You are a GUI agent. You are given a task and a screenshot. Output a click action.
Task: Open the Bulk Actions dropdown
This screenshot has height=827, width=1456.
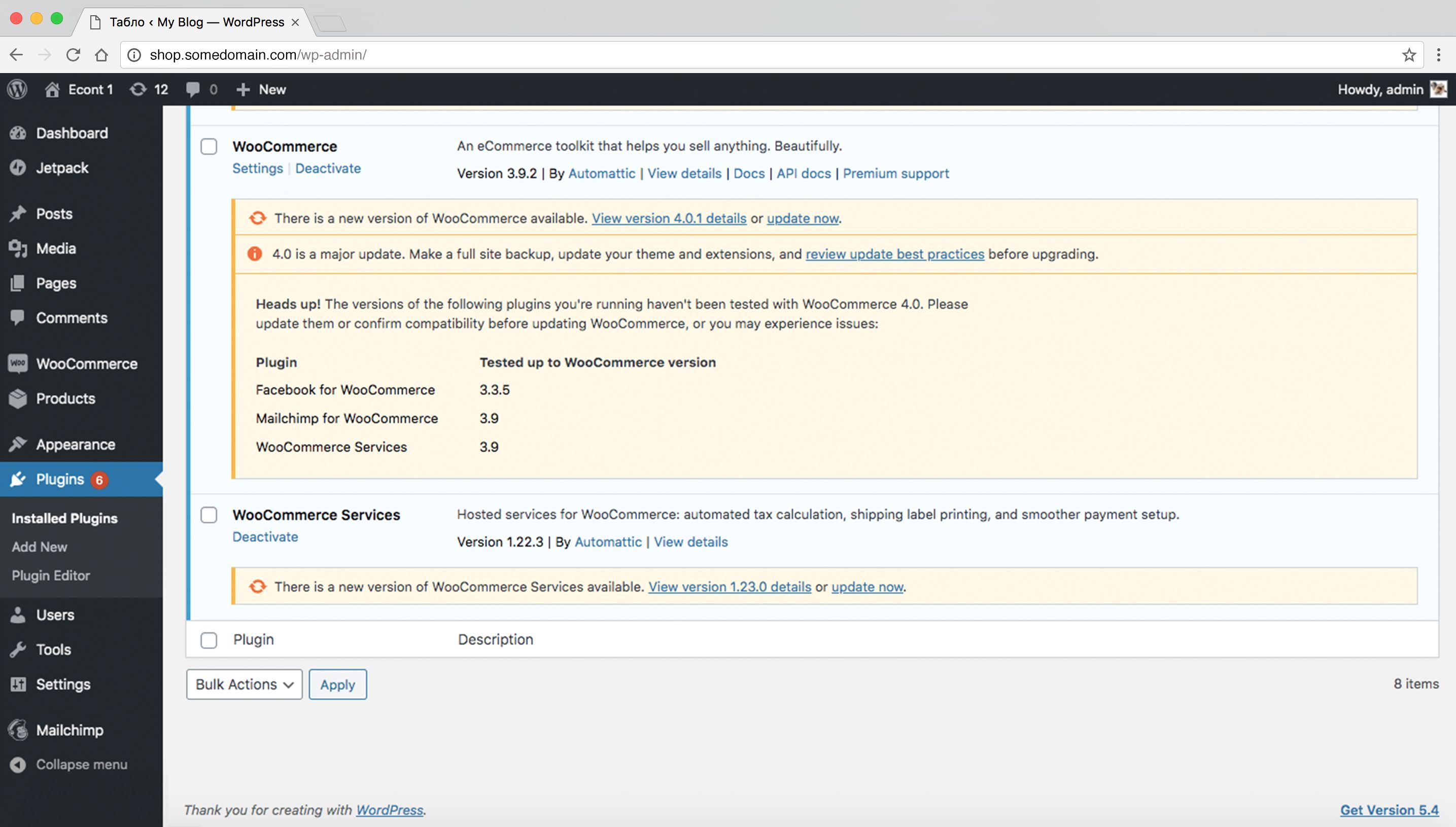coord(244,685)
